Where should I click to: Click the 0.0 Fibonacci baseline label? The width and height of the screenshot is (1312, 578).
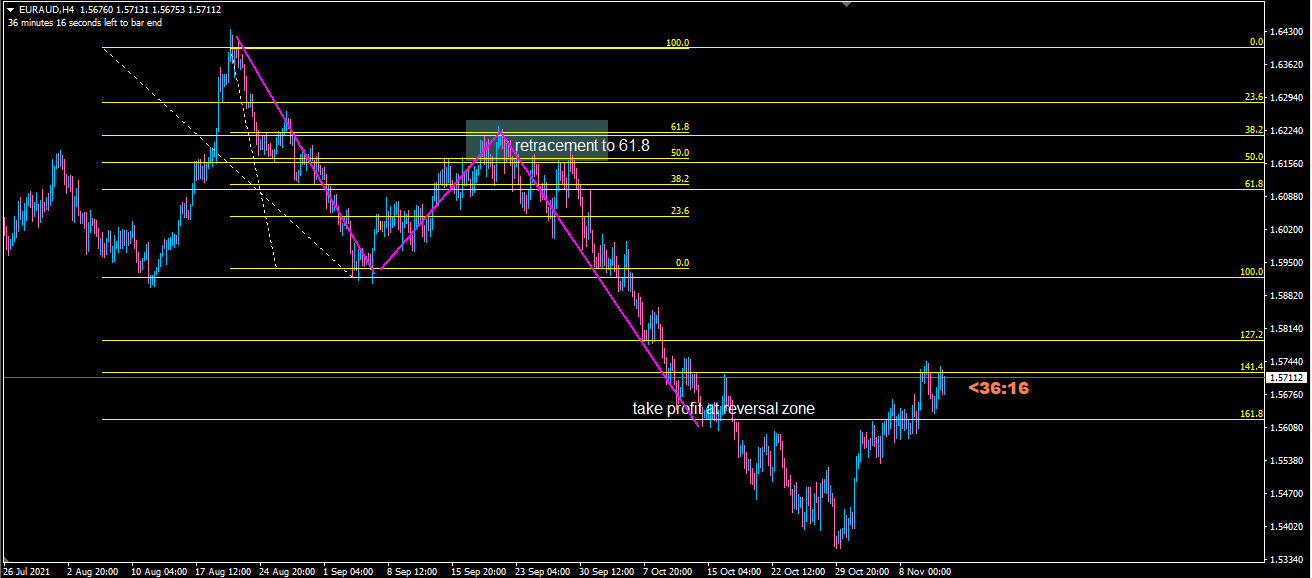pos(684,264)
